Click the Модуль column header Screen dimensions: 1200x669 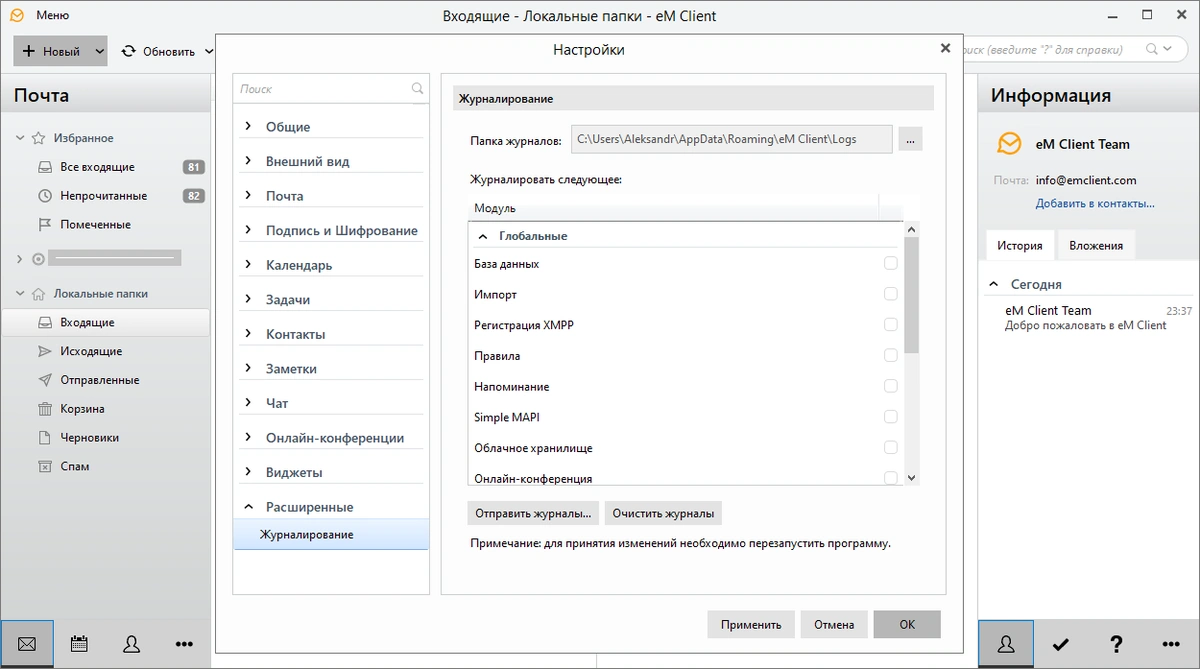click(673, 208)
